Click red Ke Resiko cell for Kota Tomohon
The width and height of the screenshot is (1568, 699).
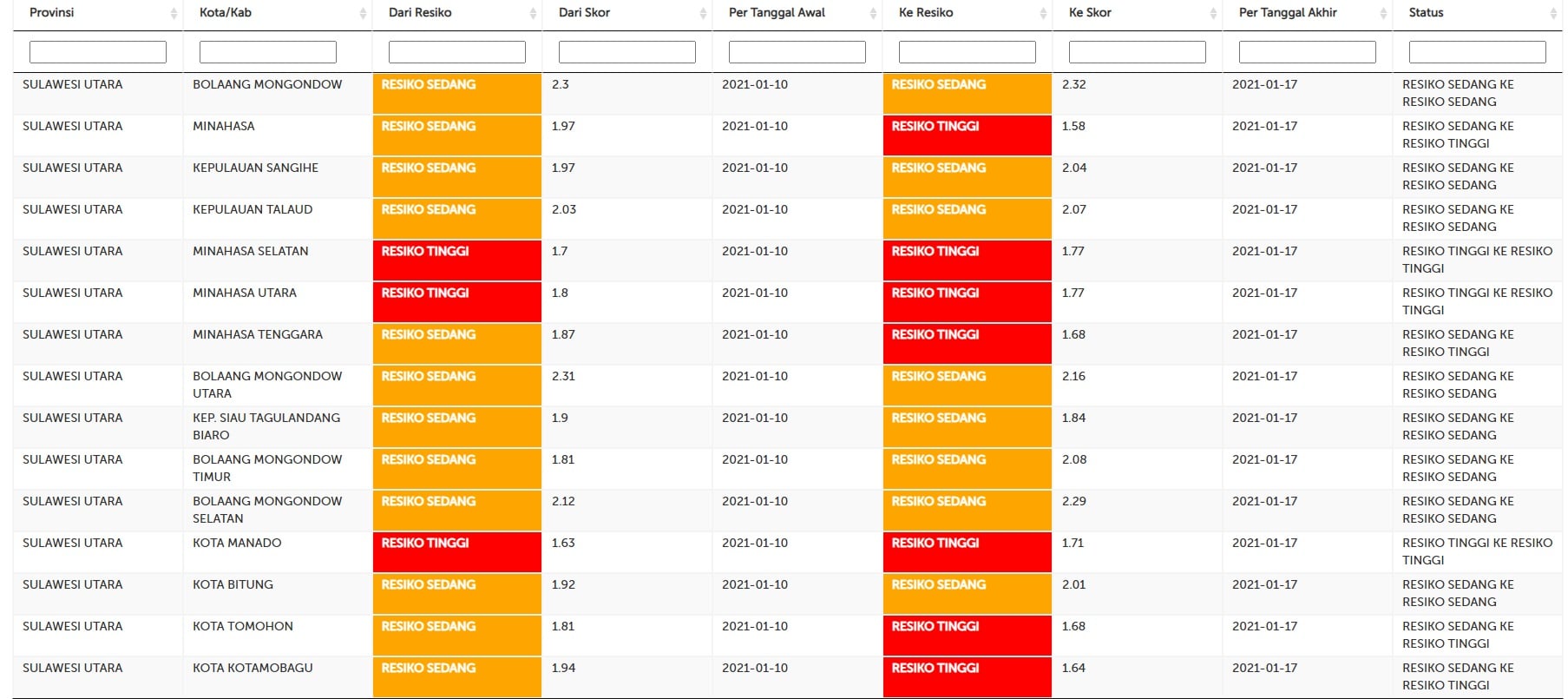(968, 636)
